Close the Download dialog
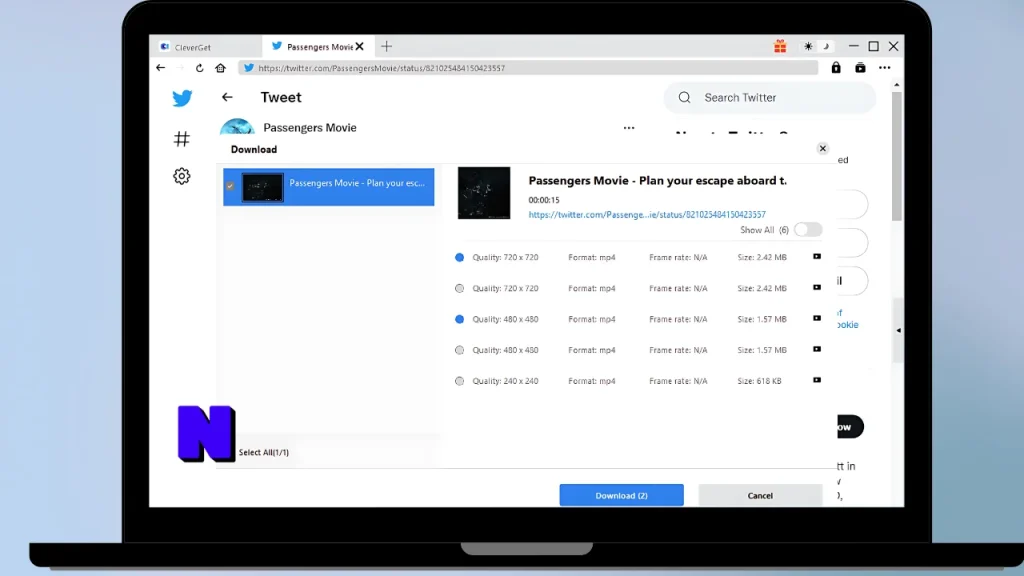Viewport: 1024px width, 576px height. 823,148
